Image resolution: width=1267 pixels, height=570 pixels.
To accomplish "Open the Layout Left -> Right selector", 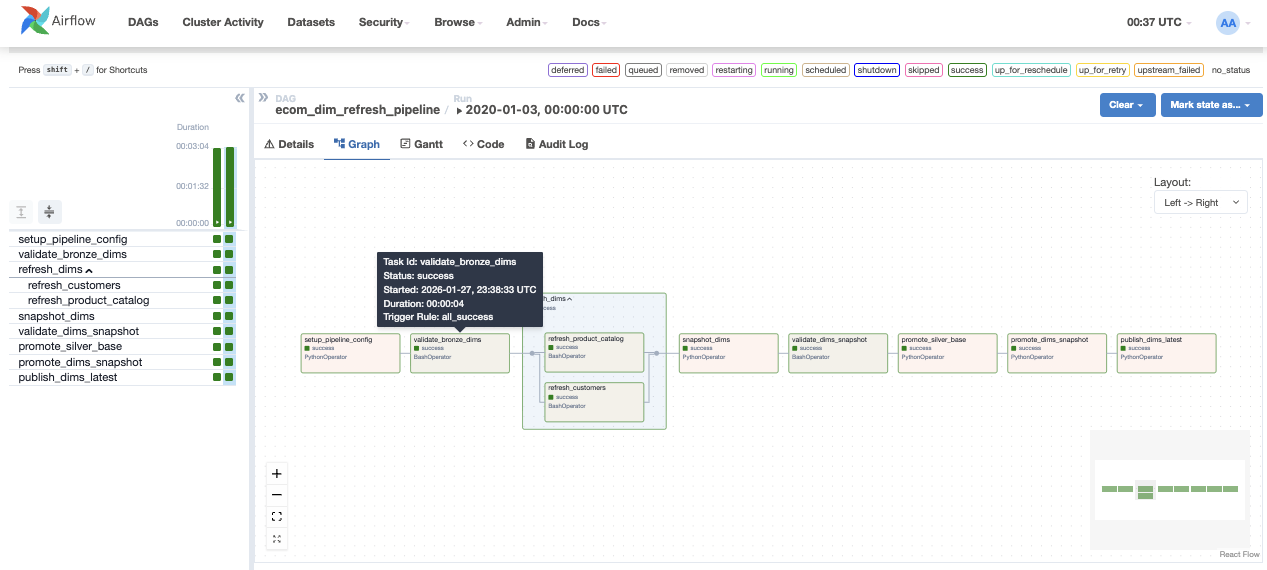I will (1201, 202).
